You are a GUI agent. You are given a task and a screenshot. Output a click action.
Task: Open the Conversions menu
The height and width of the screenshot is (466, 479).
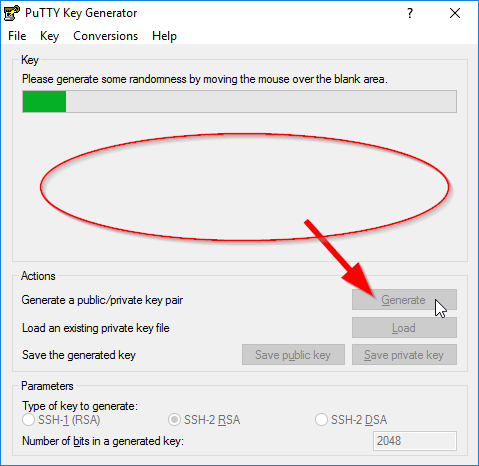point(105,36)
